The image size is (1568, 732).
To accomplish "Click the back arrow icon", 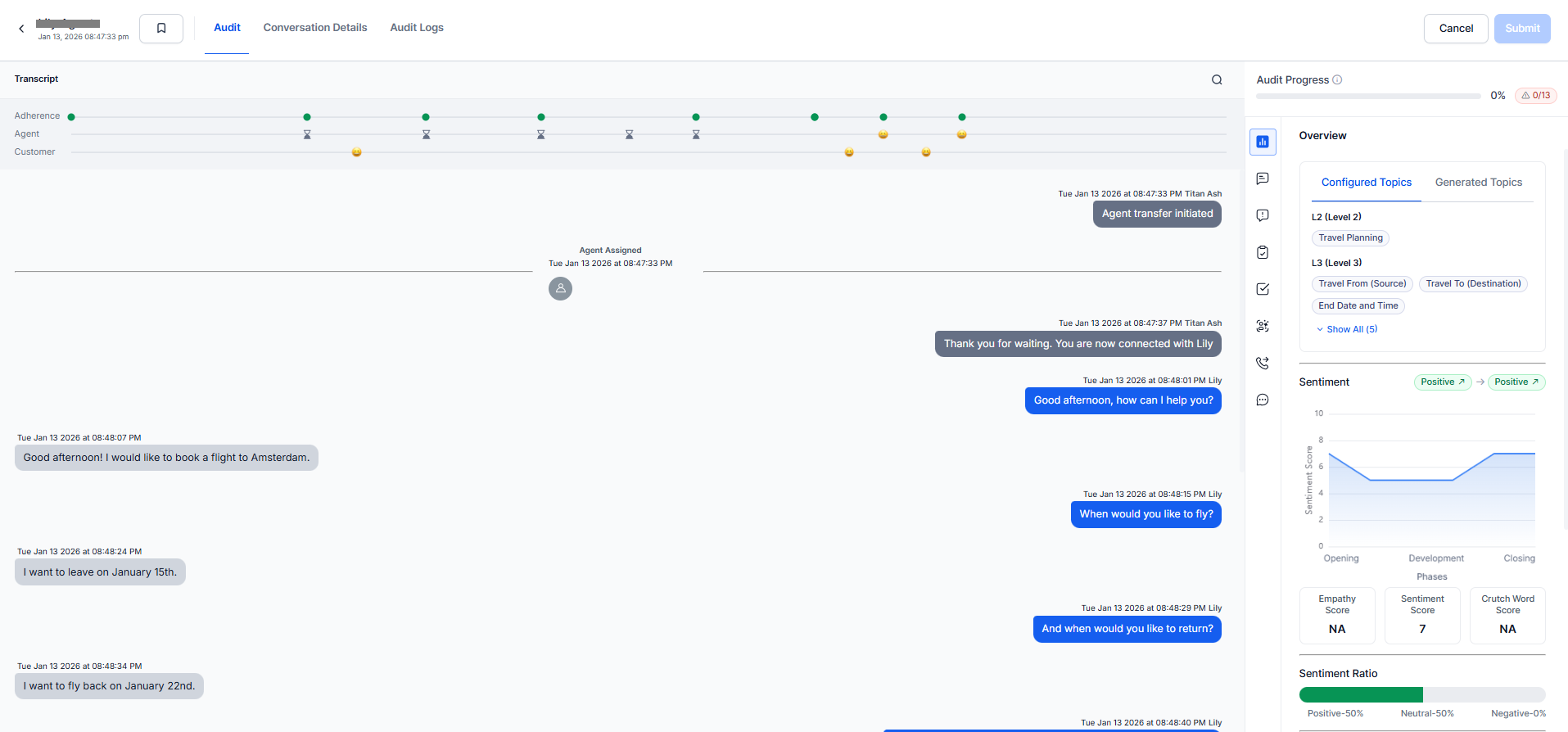I will [x=21, y=29].
